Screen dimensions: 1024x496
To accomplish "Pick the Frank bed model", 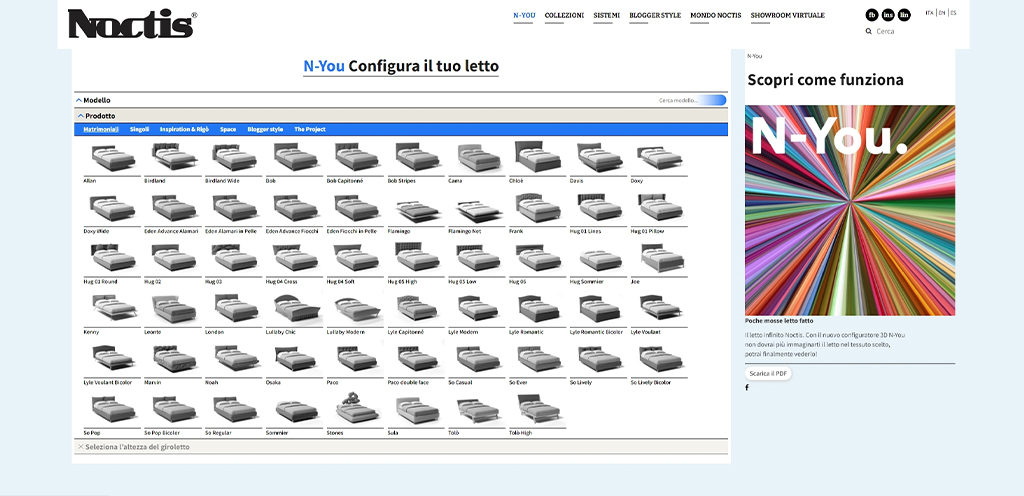I will tap(537, 209).
